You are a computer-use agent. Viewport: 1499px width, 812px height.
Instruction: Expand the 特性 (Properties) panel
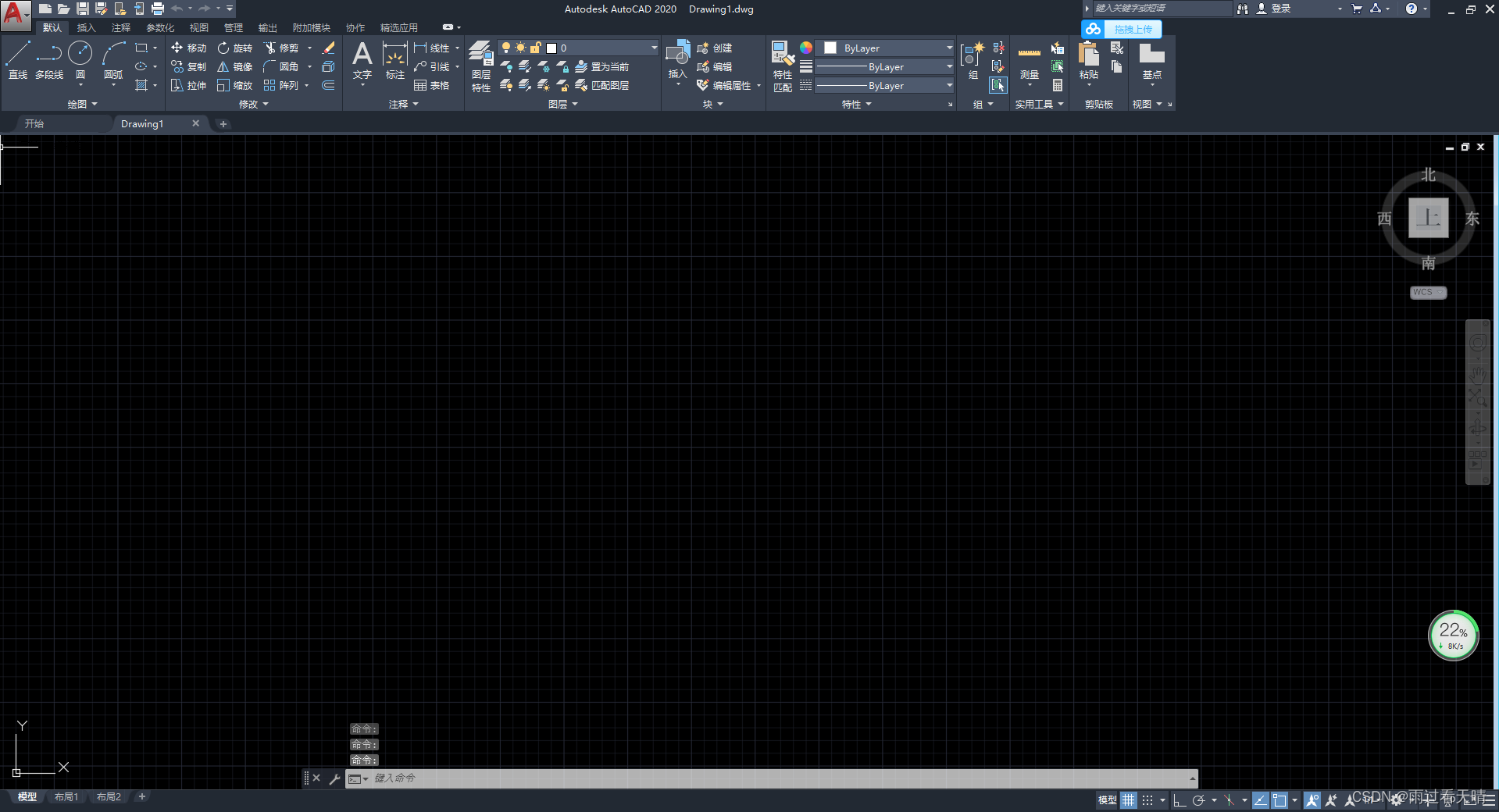857,104
